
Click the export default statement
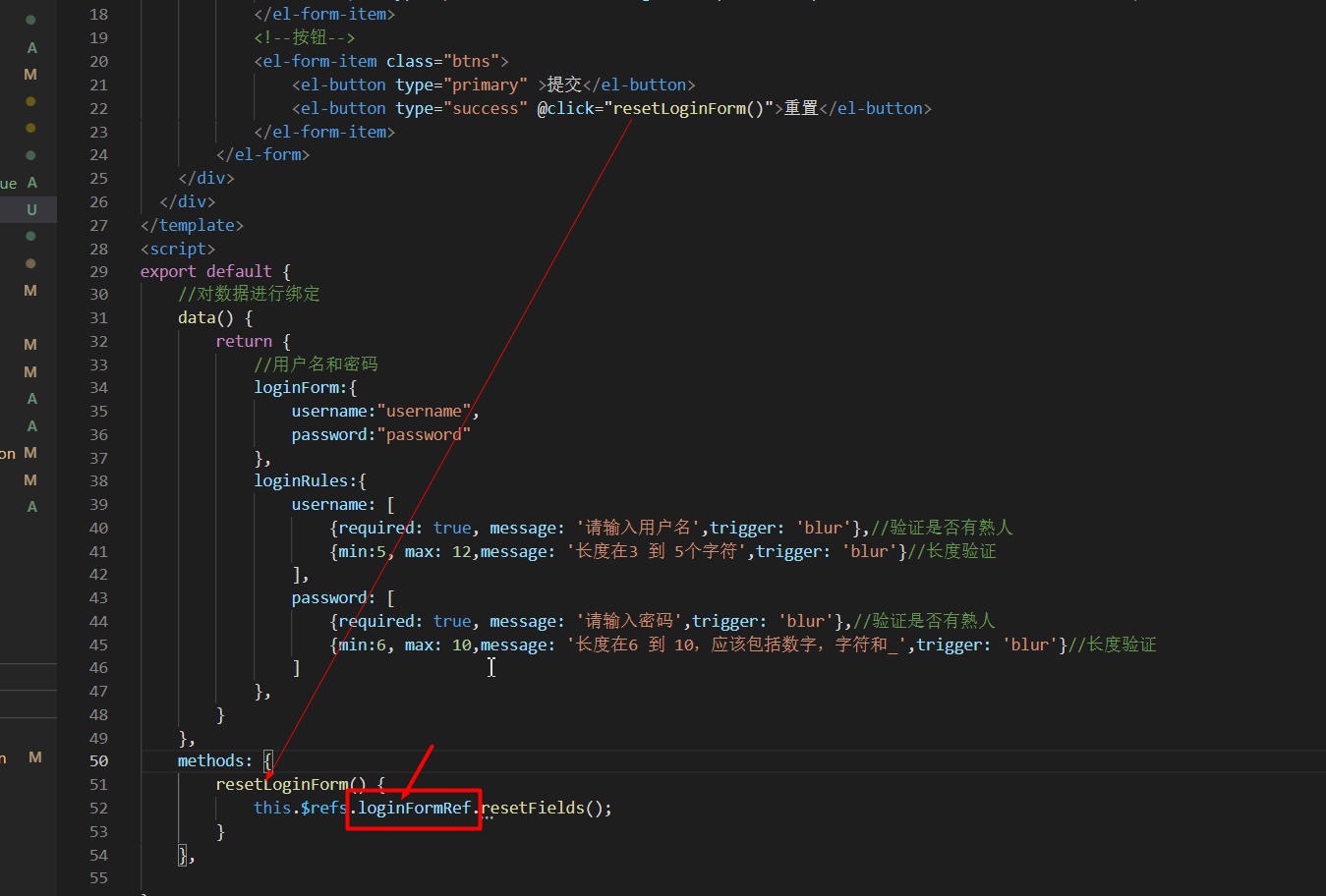(206, 271)
